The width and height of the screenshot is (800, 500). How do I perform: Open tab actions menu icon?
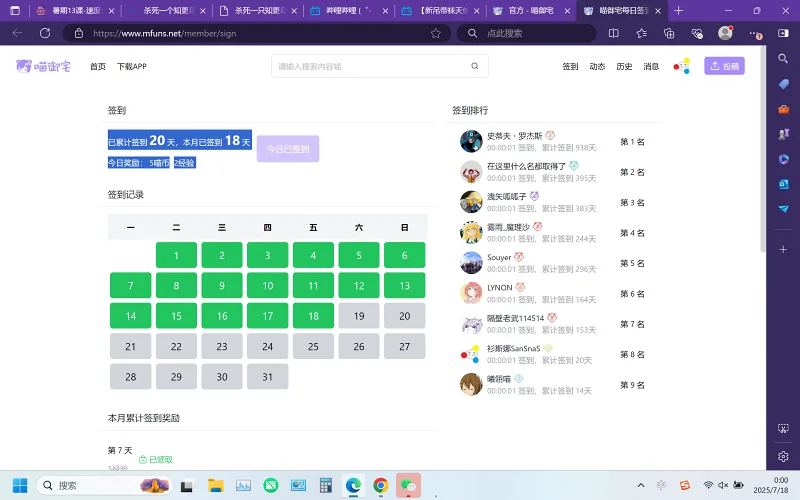(15, 10)
